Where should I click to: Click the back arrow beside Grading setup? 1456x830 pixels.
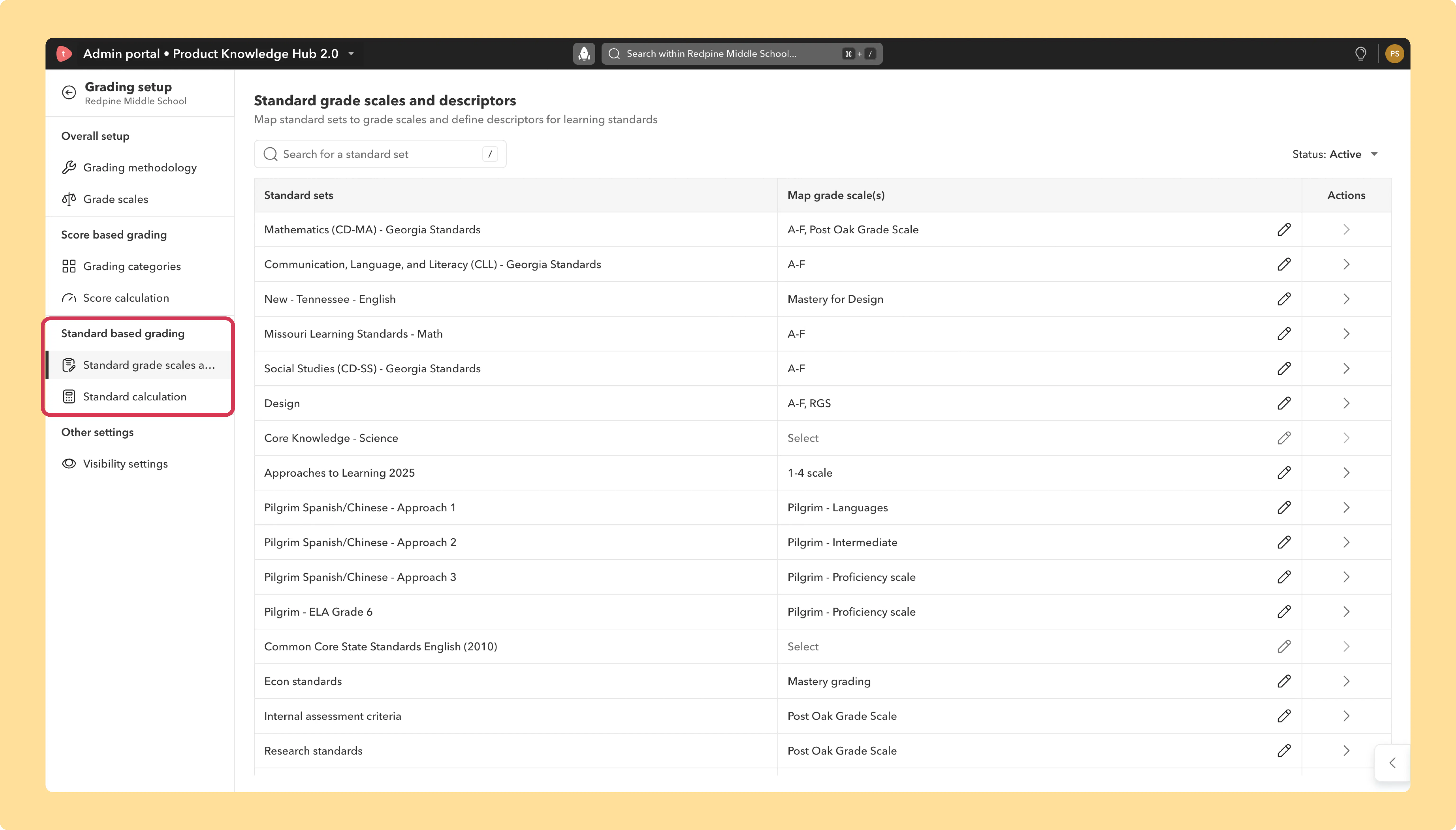(x=69, y=92)
